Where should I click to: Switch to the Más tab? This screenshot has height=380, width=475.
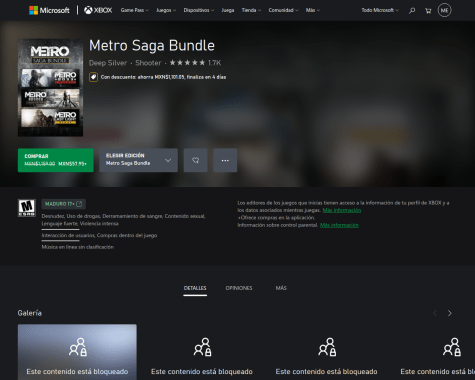[x=281, y=288]
